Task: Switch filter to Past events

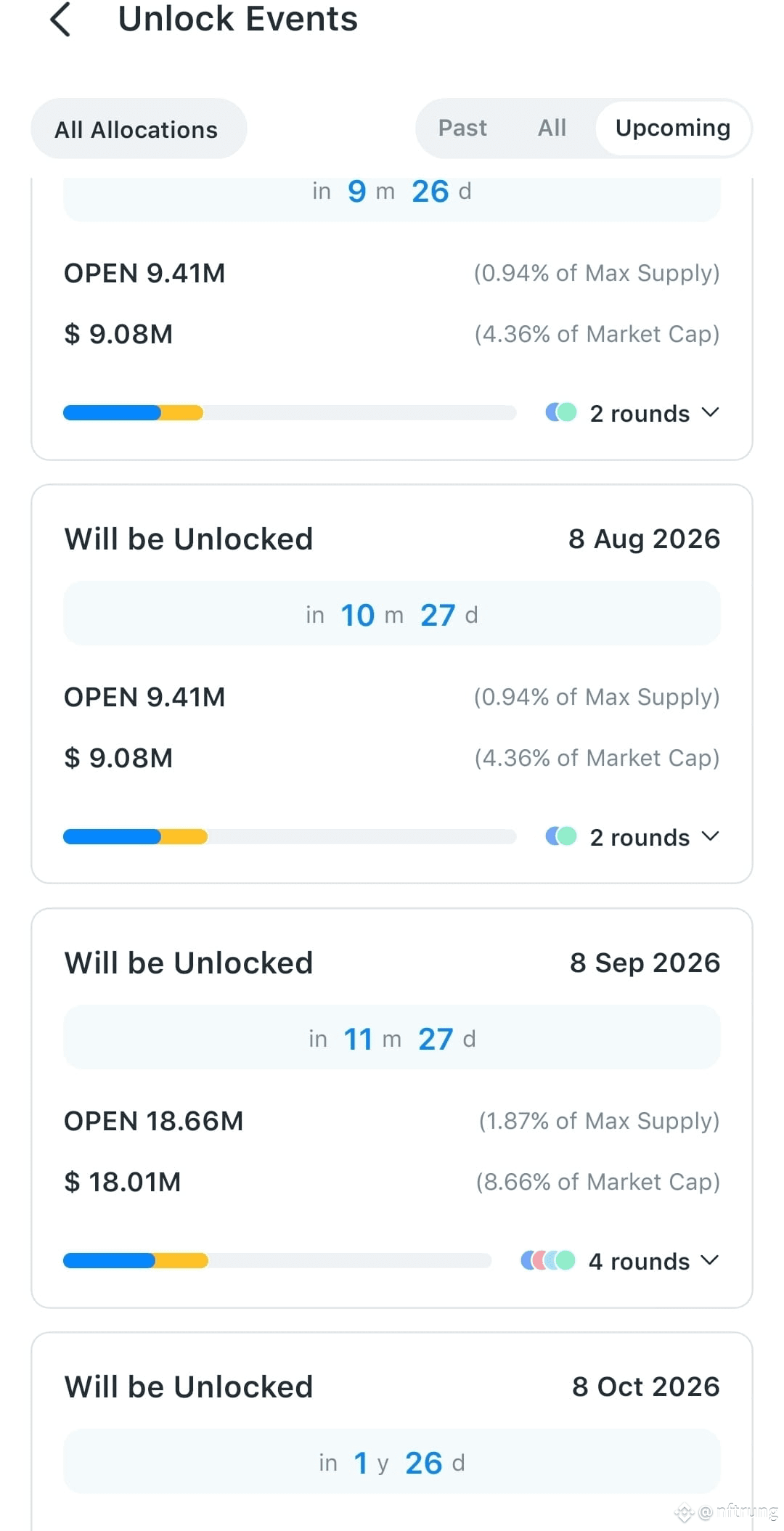Action: point(462,128)
